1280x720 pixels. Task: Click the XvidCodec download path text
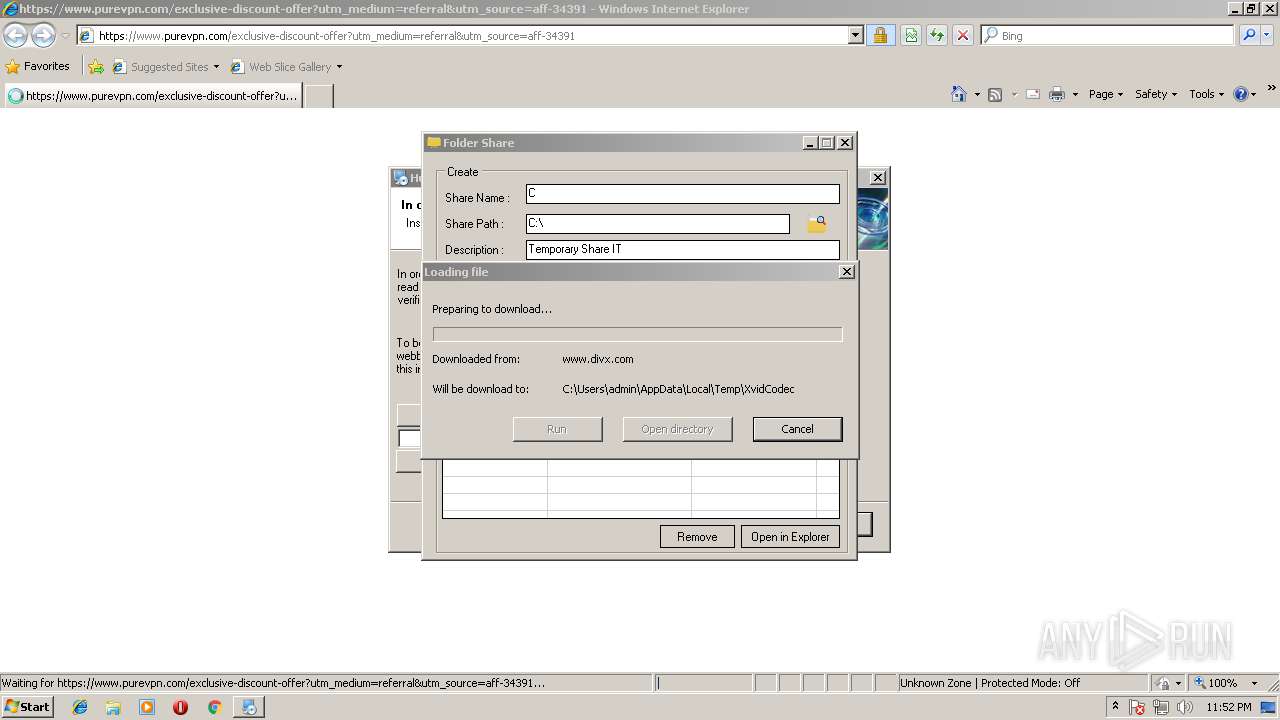click(678, 389)
